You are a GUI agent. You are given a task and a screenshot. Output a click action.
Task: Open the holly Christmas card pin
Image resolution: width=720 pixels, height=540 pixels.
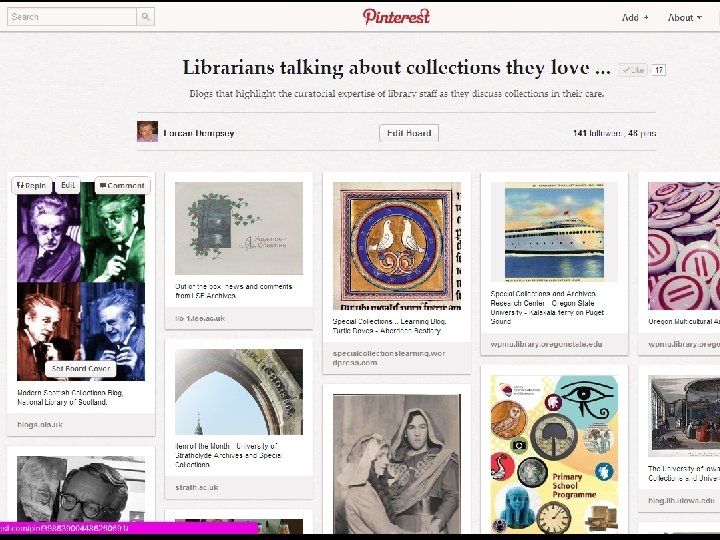click(239, 228)
